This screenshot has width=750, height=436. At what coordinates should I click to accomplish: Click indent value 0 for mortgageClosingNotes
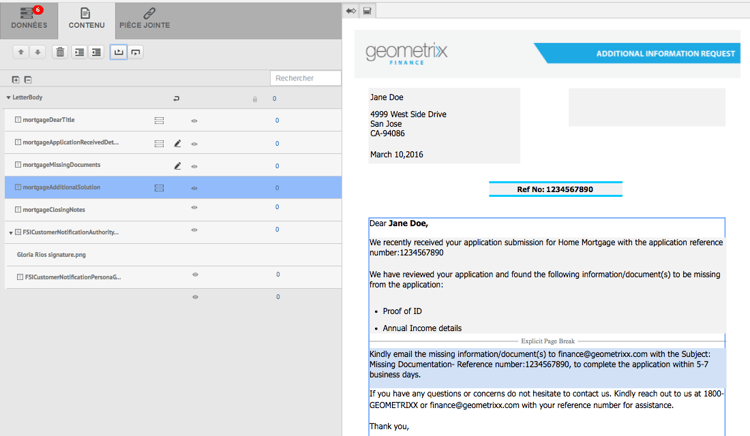click(x=277, y=207)
